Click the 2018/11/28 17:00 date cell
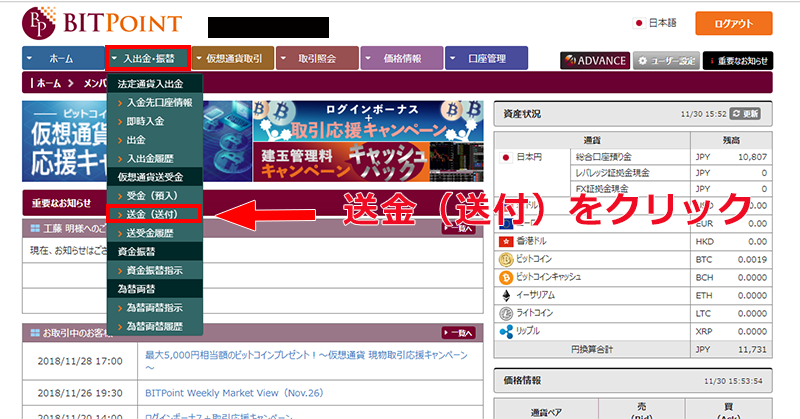The height and width of the screenshot is (419, 800). [x=80, y=361]
